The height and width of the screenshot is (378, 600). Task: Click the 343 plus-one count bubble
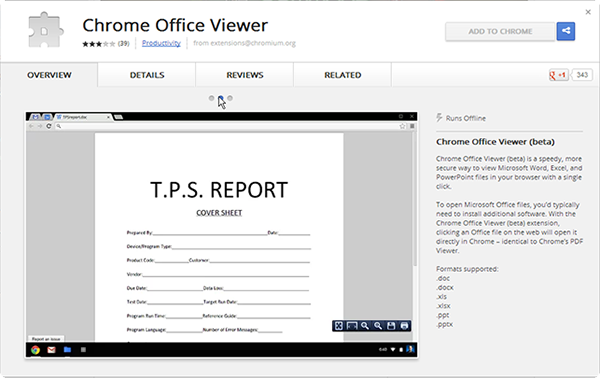582,75
